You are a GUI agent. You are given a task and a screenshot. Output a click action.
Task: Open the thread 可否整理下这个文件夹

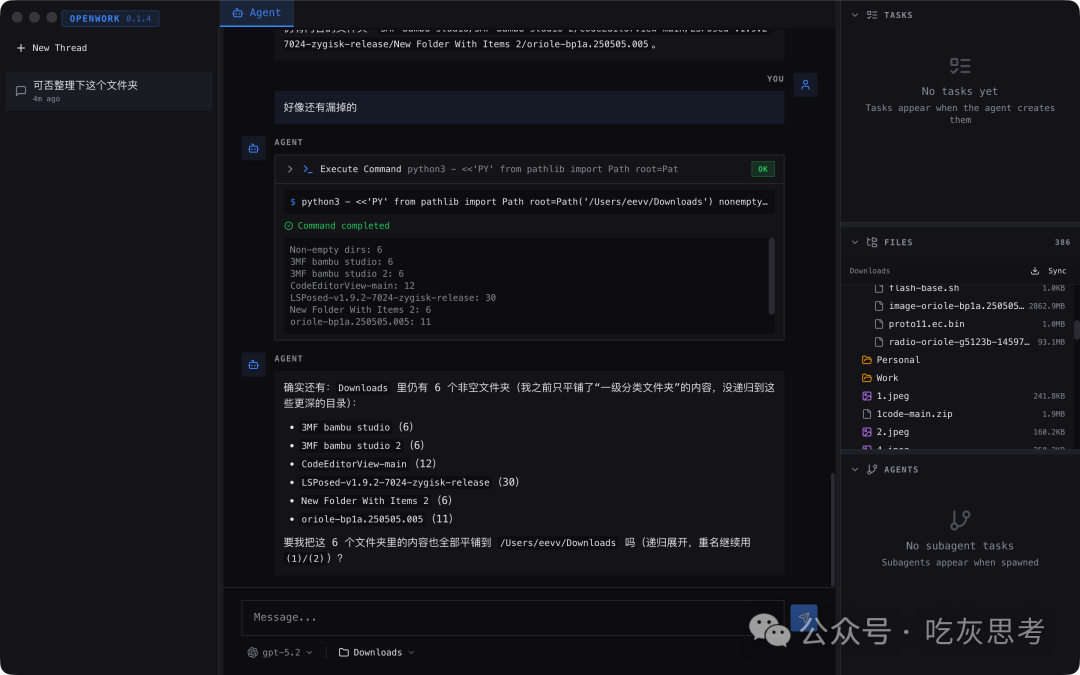pos(109,91)
